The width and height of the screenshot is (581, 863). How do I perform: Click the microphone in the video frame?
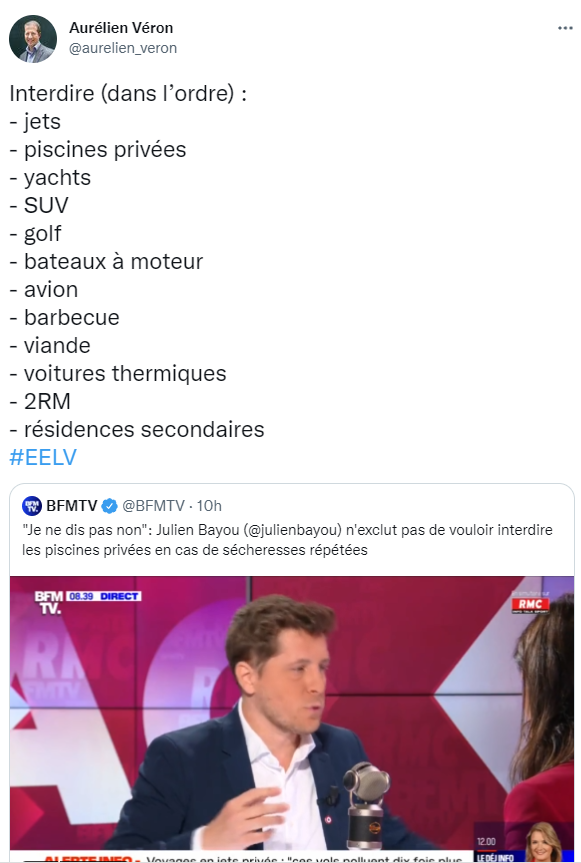366,804
